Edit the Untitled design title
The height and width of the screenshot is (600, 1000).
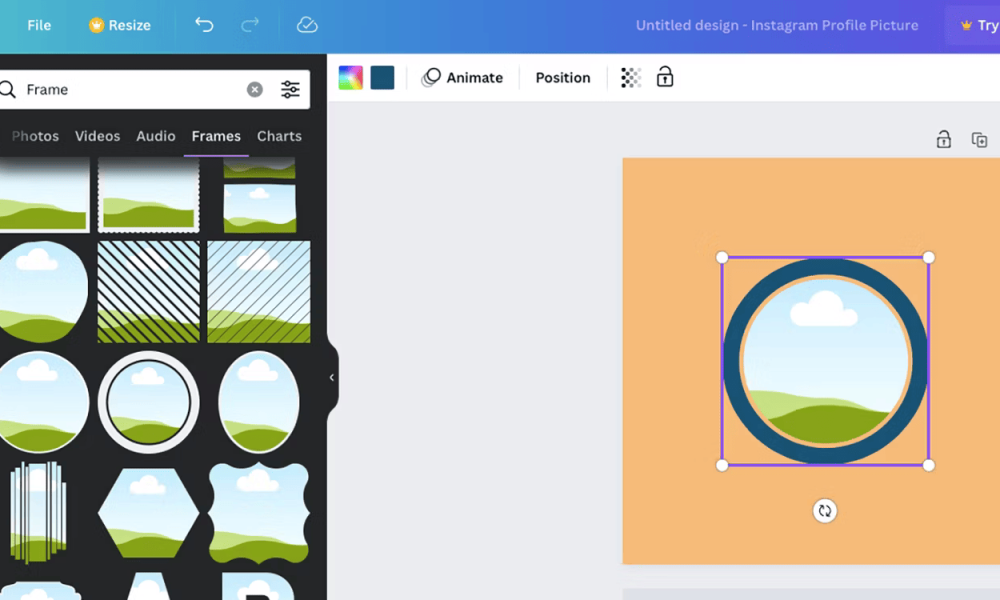coord(777,26)
